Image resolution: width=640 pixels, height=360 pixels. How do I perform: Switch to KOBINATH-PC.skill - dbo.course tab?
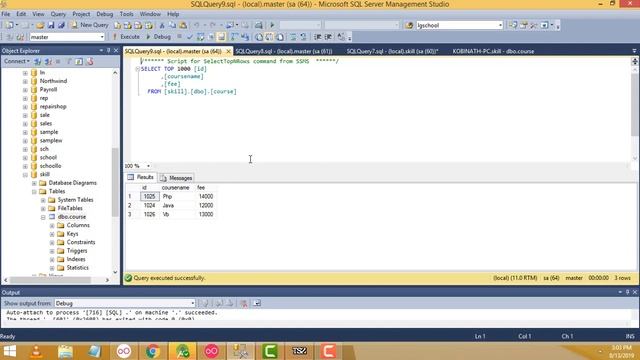click(x=493, y=51)
